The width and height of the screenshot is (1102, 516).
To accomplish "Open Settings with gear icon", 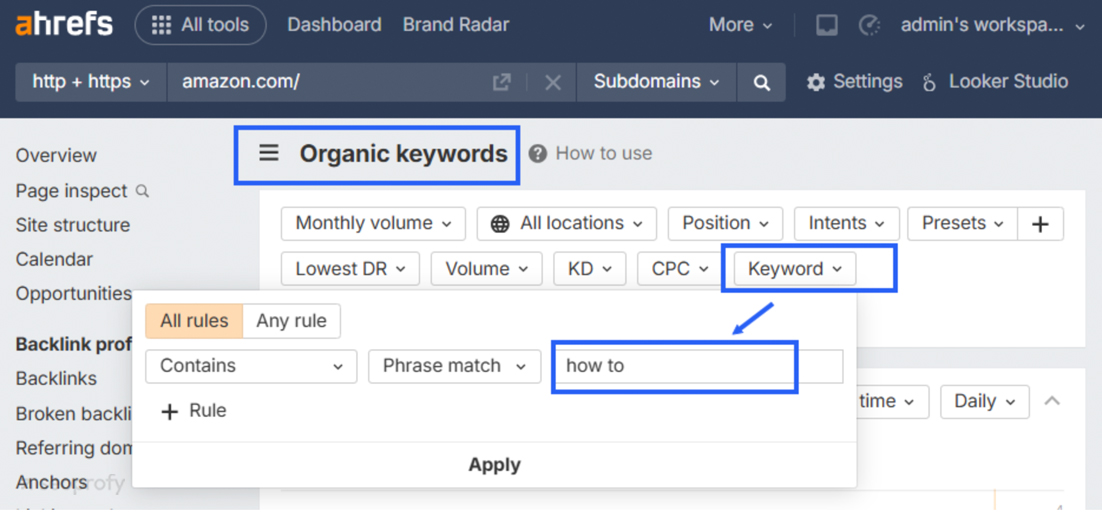I will (x=854, y=82).
